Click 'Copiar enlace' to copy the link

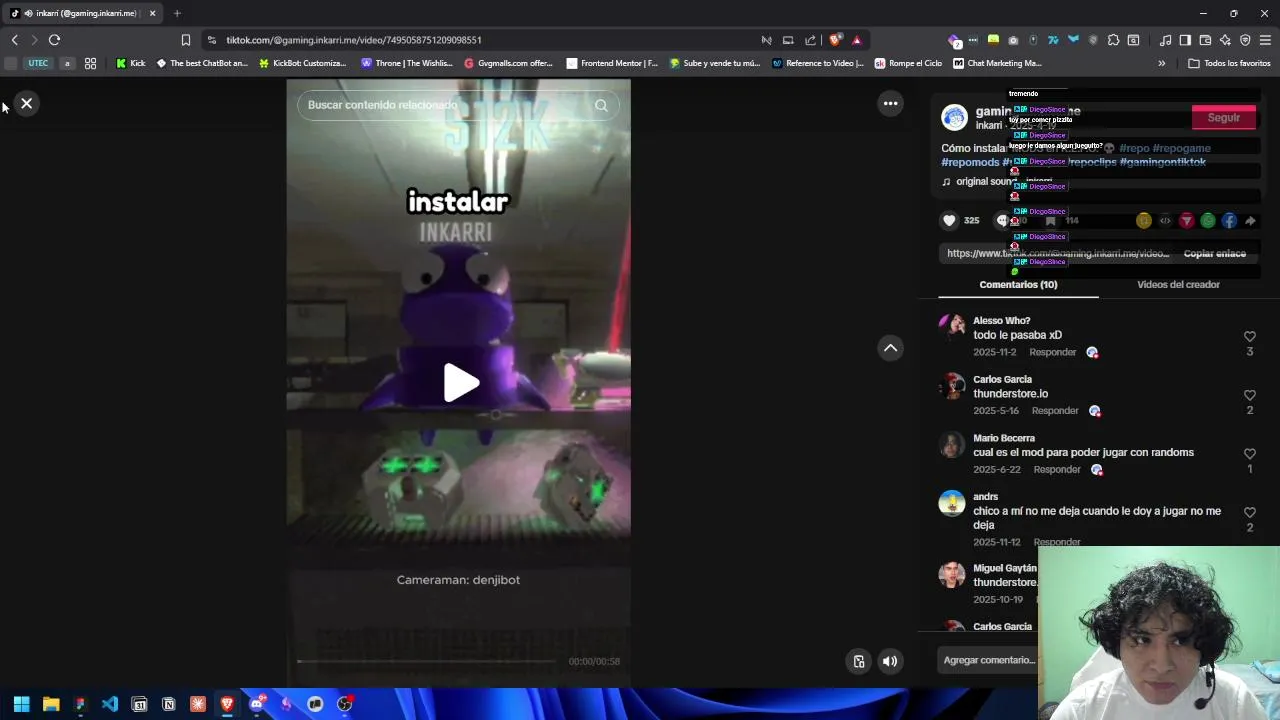point(1215,254)
